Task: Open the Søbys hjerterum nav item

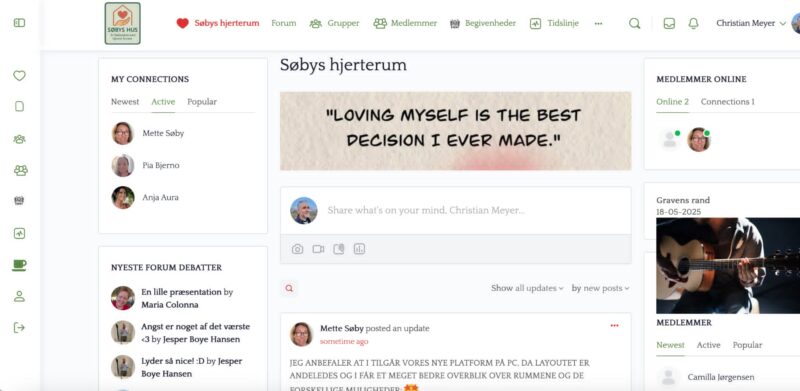Action: coord(218,23)
